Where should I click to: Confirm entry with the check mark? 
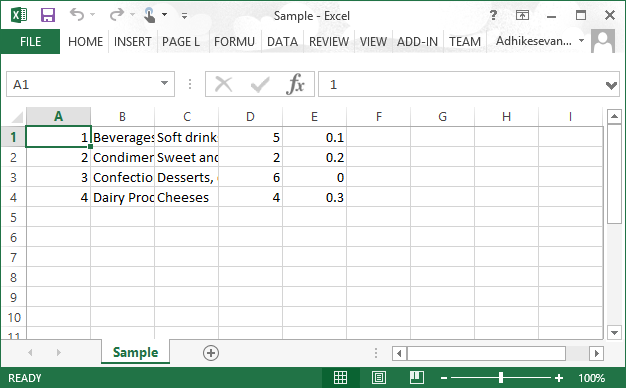point(260,85)
